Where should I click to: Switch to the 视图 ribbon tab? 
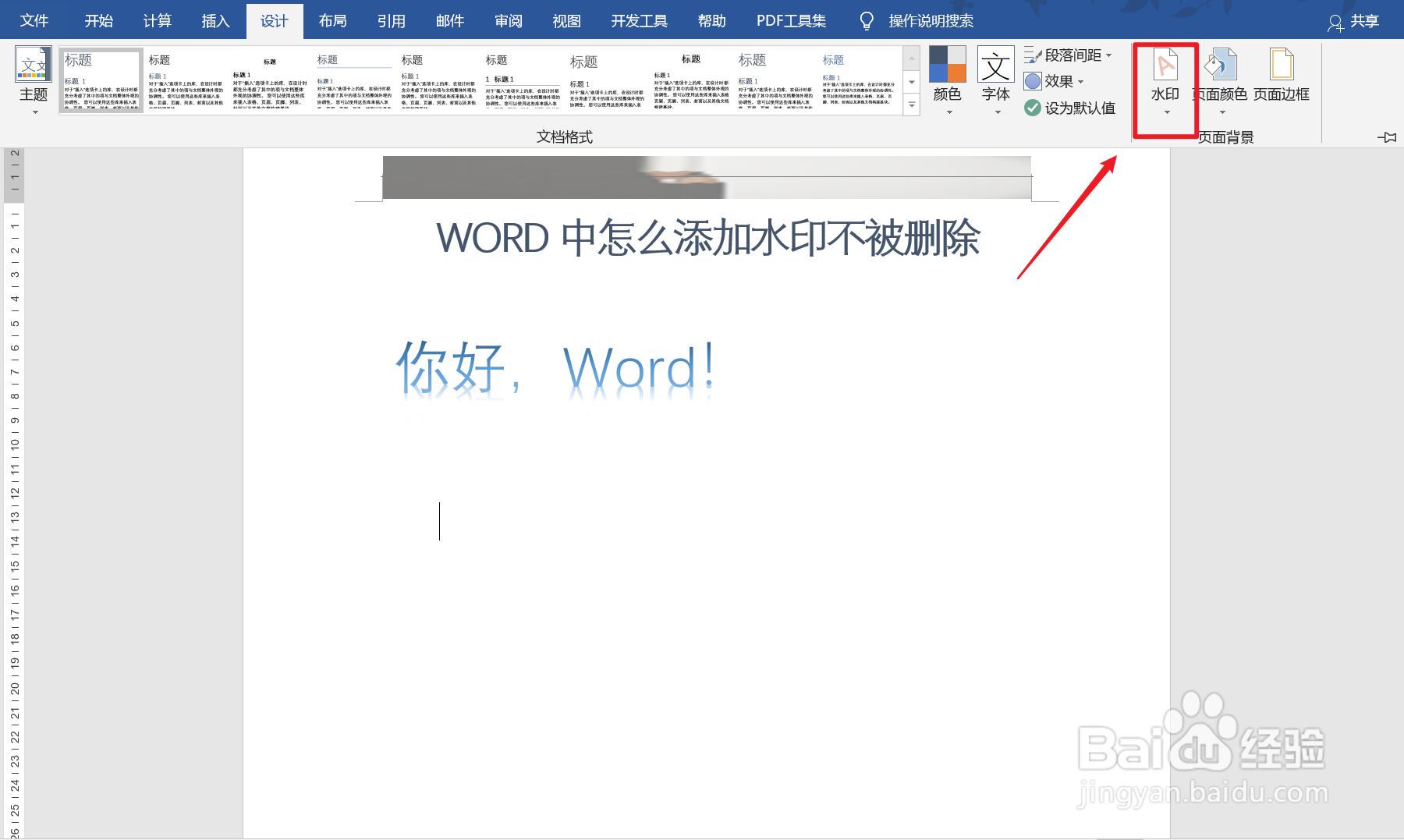pos(566,20)
